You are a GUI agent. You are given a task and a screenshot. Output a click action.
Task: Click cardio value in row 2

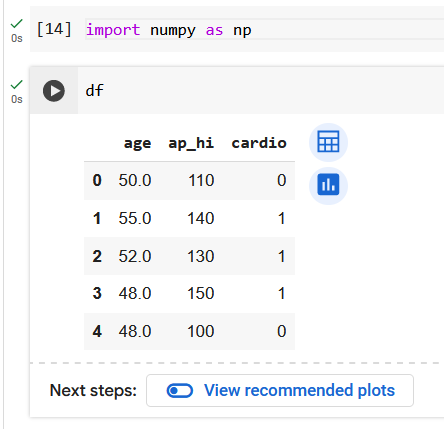point(282,256)
